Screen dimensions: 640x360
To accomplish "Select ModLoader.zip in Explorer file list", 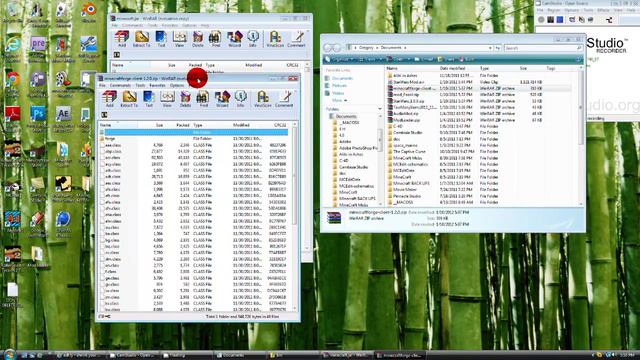I will 406,120.
